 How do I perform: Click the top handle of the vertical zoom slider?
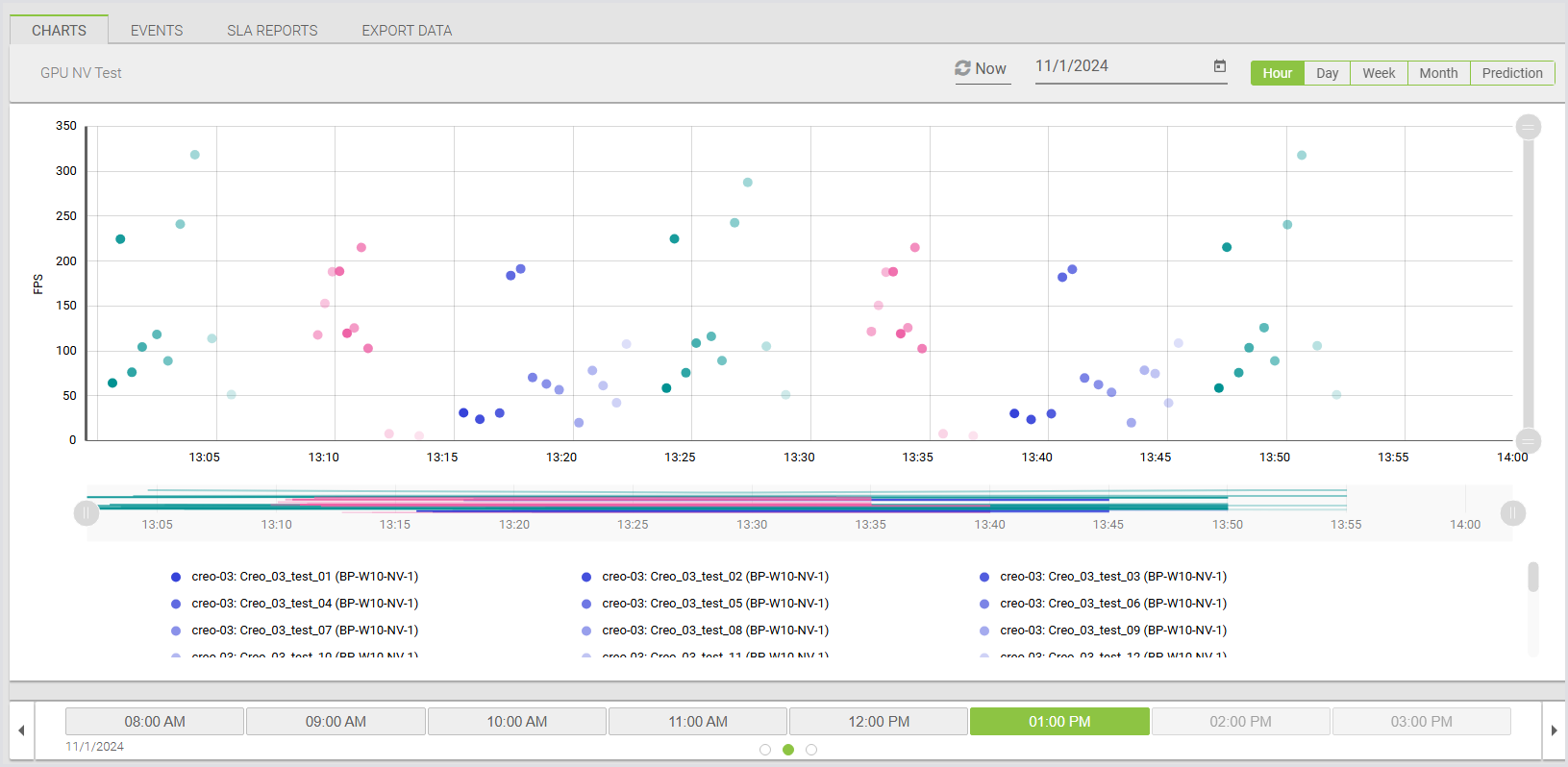point(1528,127)
